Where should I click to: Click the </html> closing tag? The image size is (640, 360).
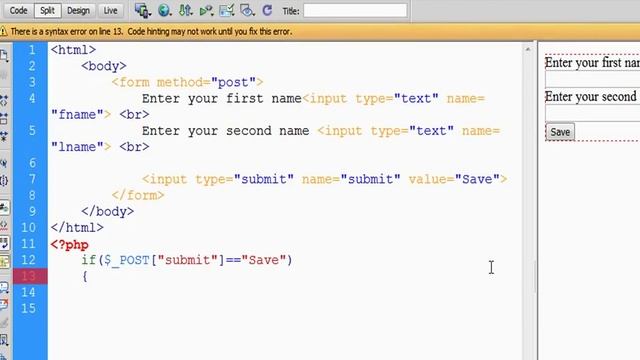pyautogui.click(x=77, y=228)
